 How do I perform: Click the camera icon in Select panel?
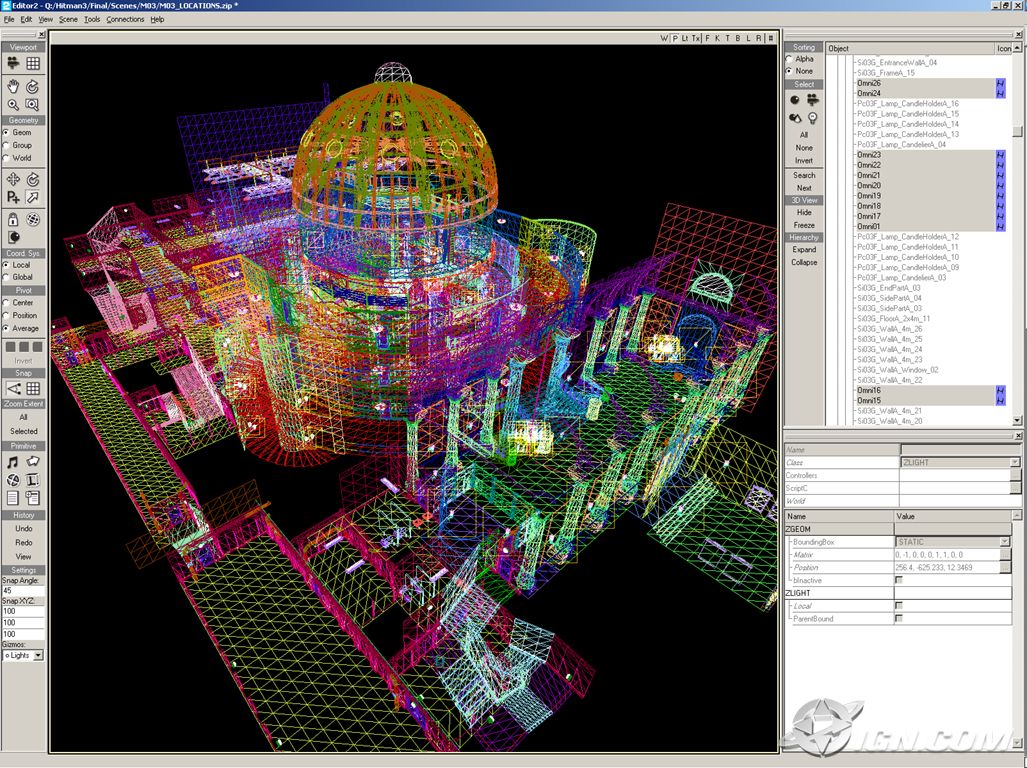pos(813,100)
